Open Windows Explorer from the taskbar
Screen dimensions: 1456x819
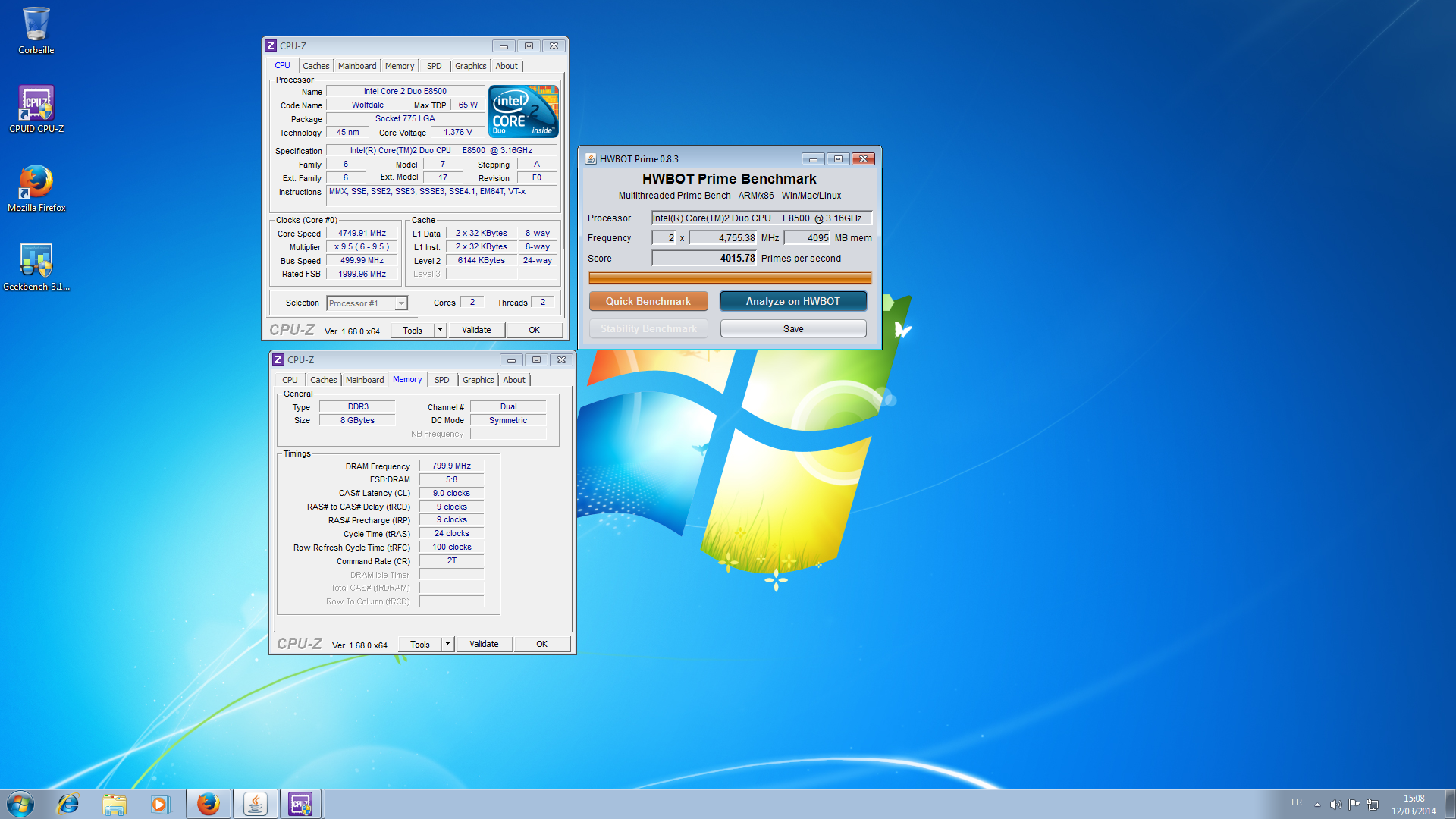[x=115, y=804]
